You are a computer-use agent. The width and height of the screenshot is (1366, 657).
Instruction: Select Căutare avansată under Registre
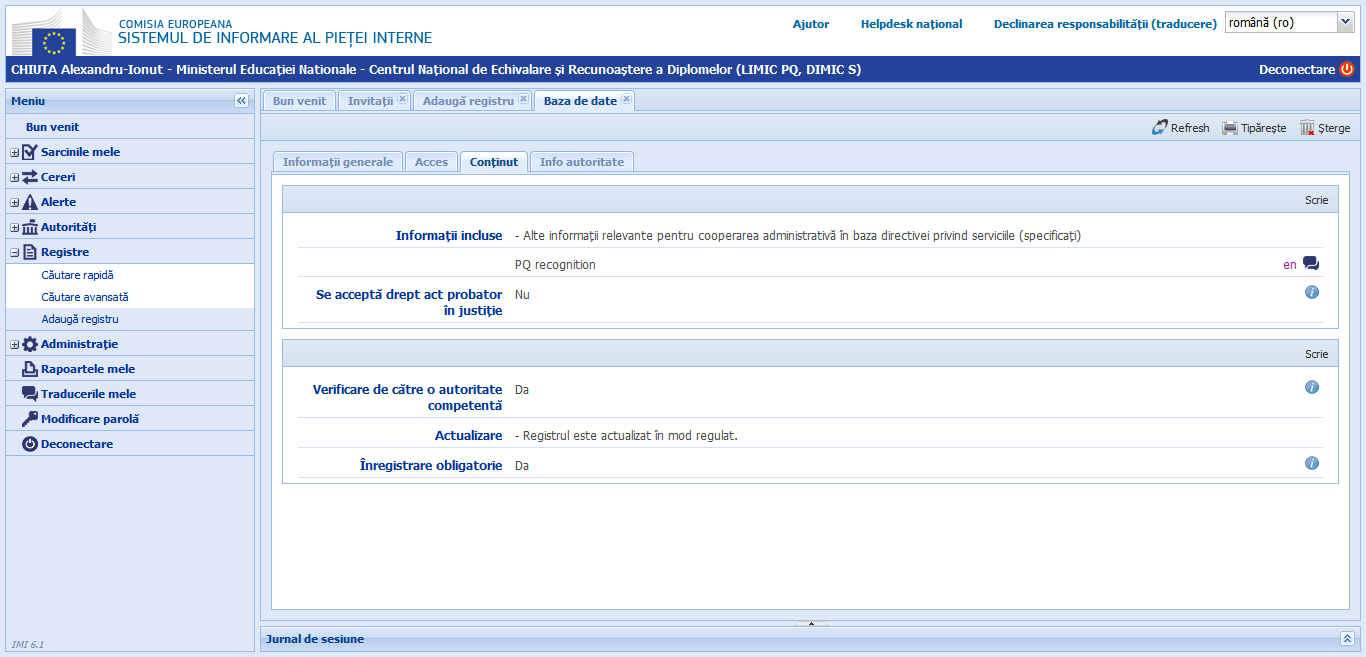click(x=85, y=297)
